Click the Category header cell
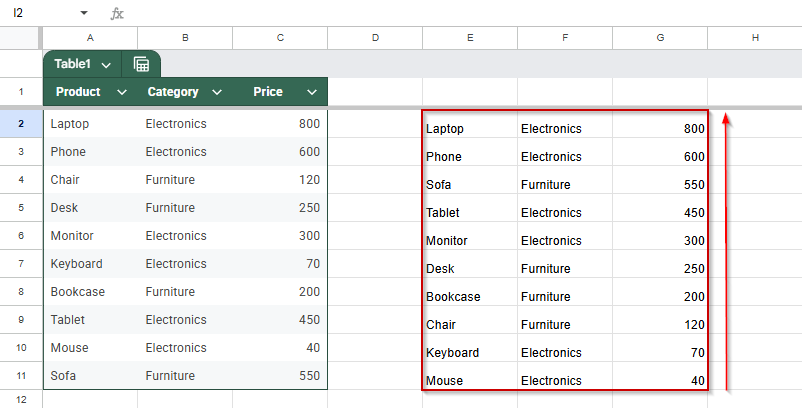Screen dimensions: 802x408 pos(185,92)
